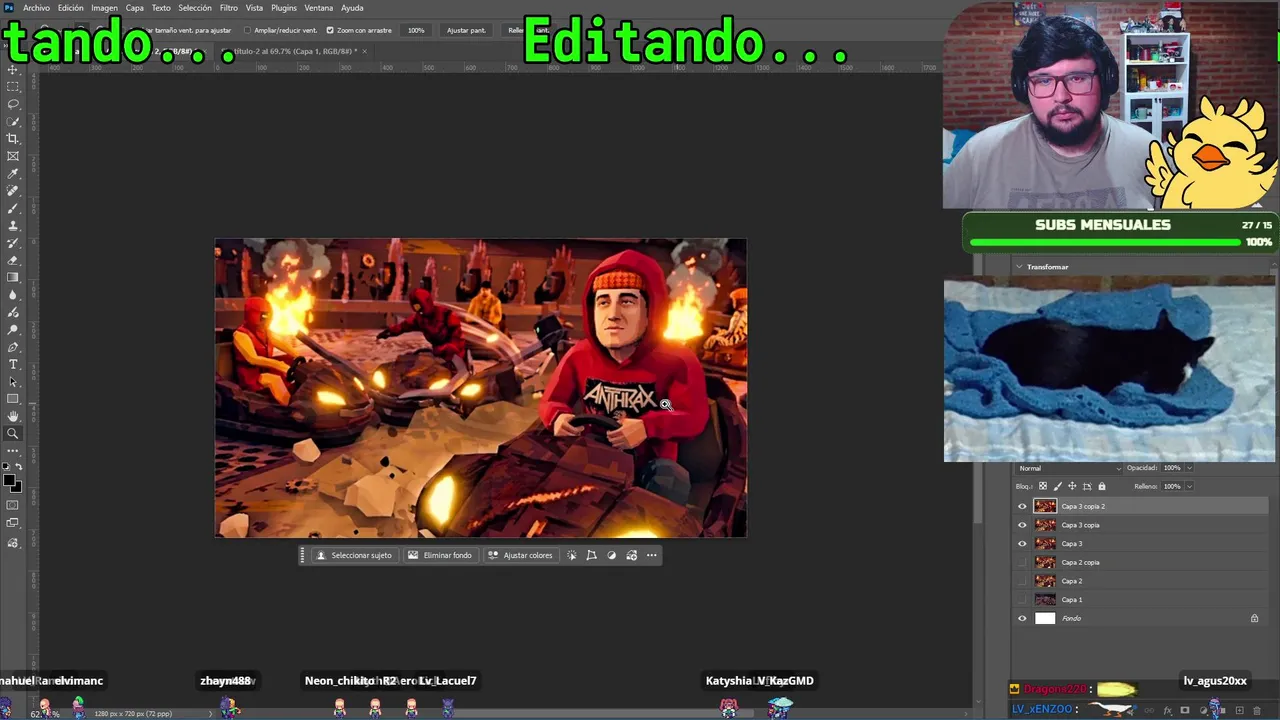Select the Hand tool

[x=13, y=416]
